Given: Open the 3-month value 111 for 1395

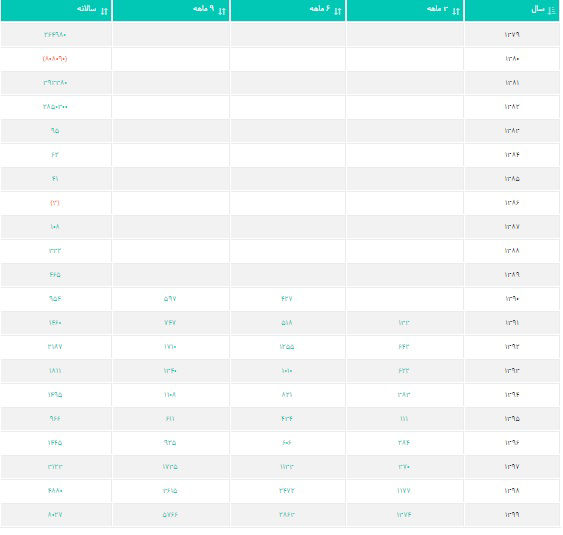Looking at the screenshot, I should tap(404, 419).
